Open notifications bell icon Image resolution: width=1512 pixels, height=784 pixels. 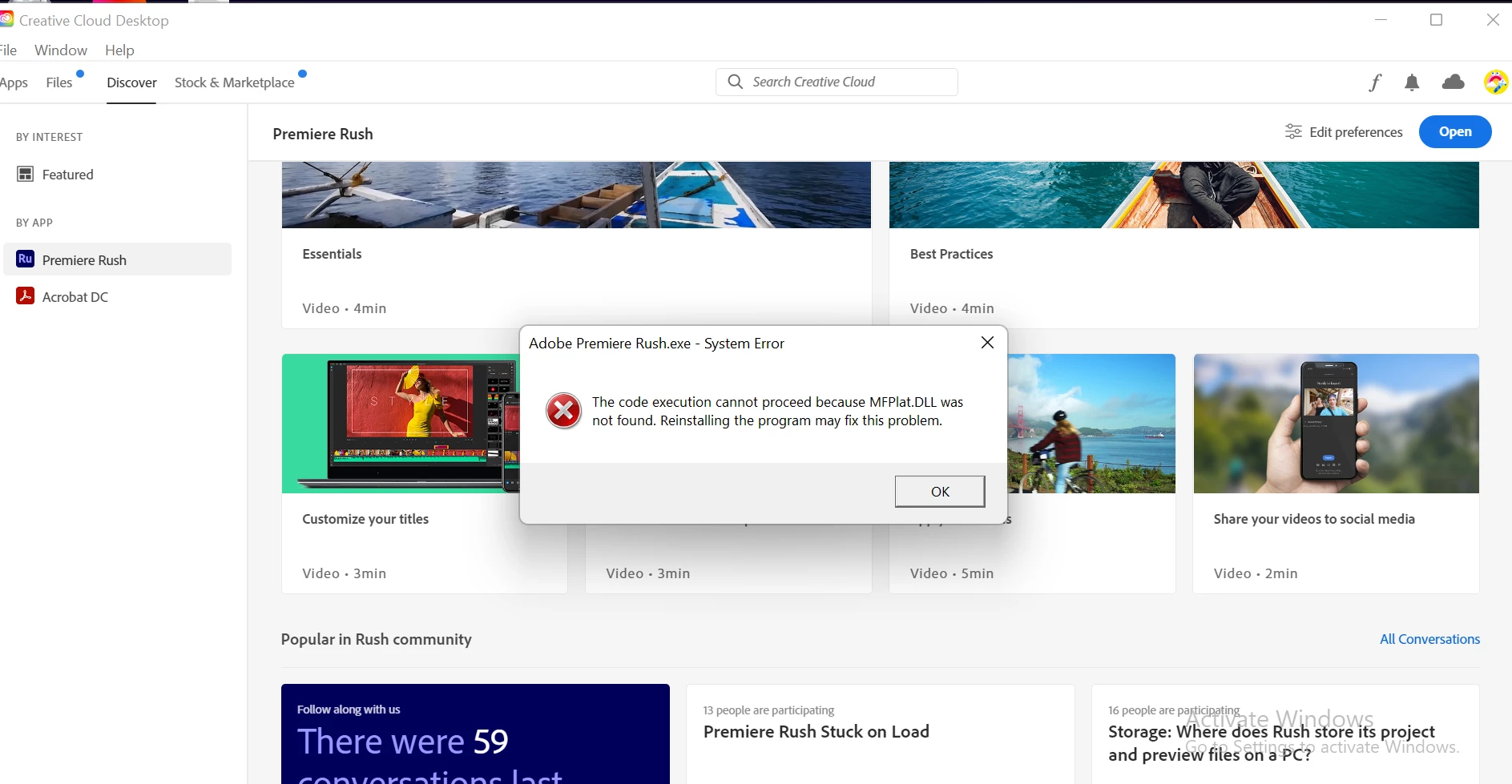[x=1412, y=82]
